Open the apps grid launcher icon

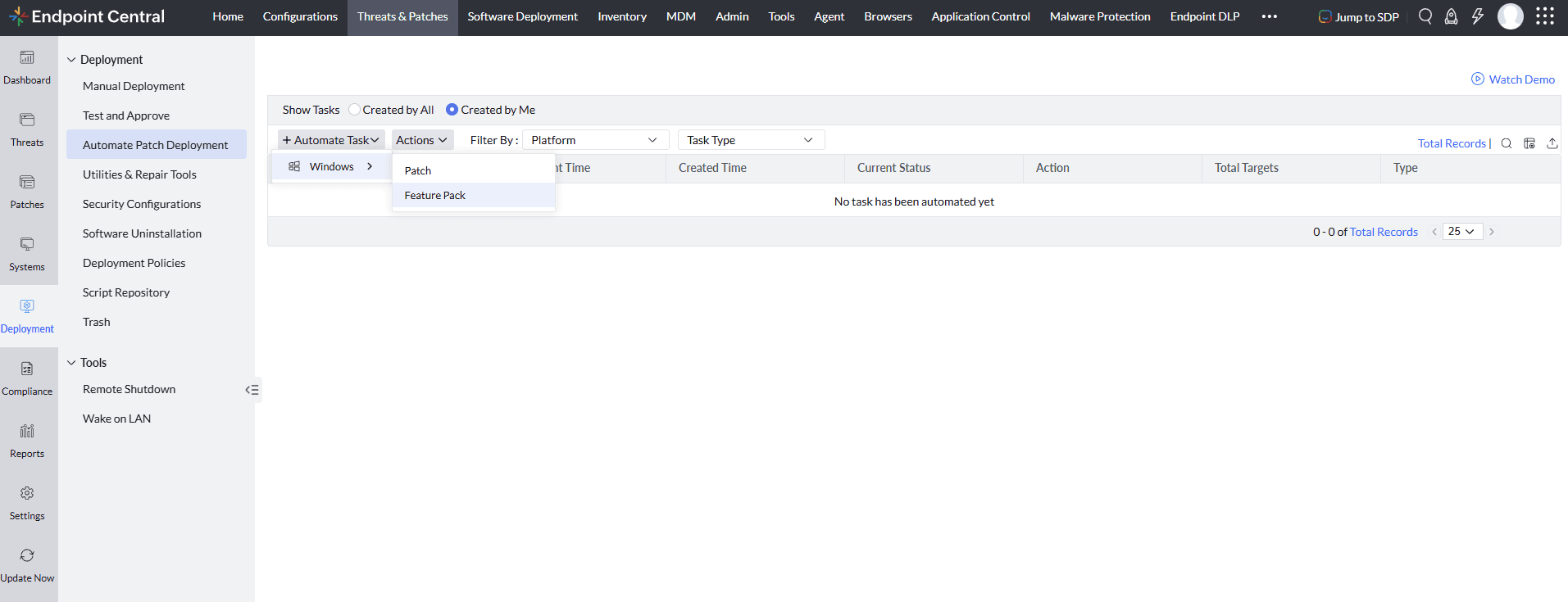(x=1545, y=16)
